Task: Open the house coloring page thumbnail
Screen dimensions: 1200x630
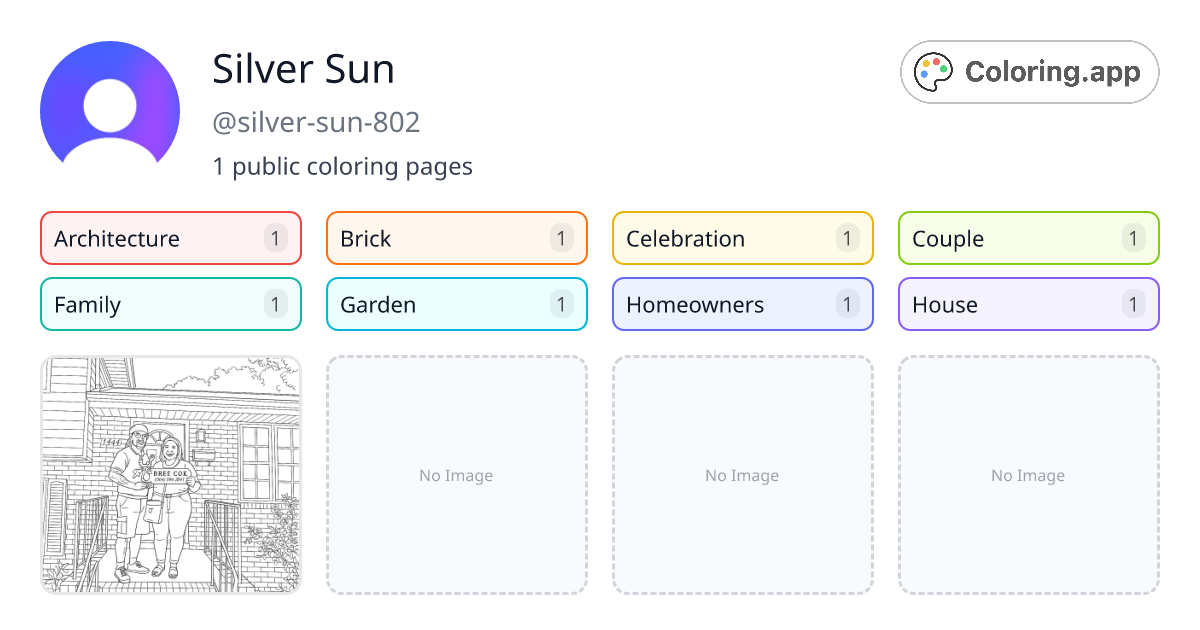Action: coord(170,475)
